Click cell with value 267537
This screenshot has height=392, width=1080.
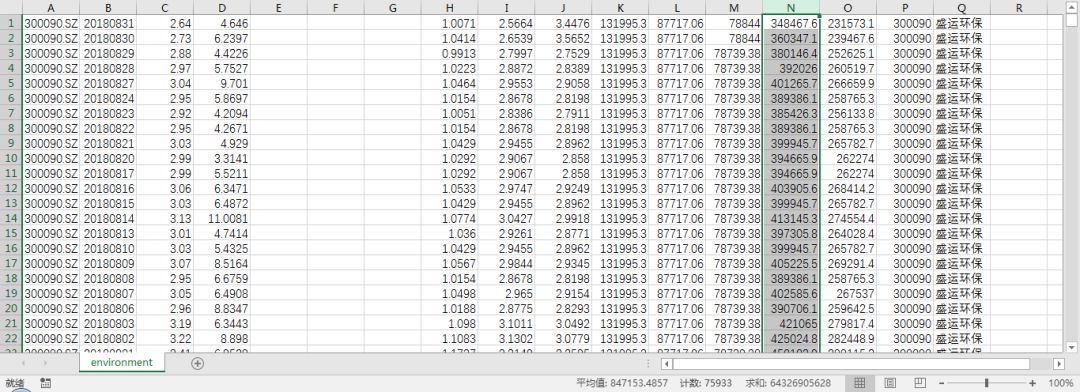[848, 293]
